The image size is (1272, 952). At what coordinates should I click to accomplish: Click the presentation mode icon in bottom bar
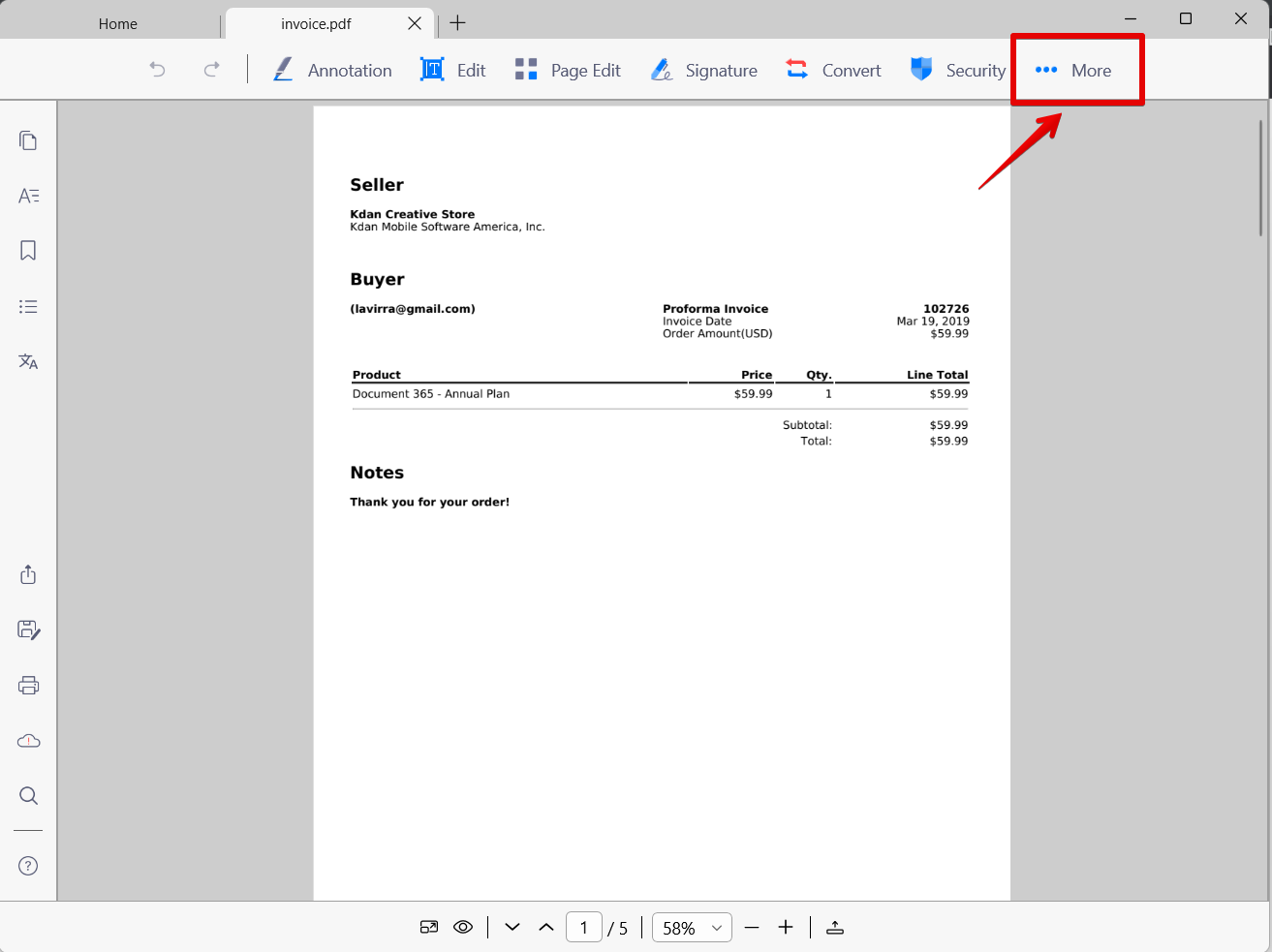(x=429, y=927)
